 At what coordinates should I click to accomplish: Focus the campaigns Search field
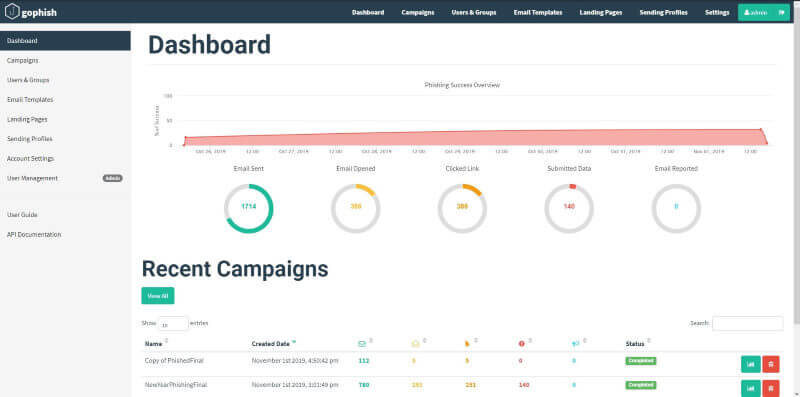pyautogui.click(x=747, y=324)
